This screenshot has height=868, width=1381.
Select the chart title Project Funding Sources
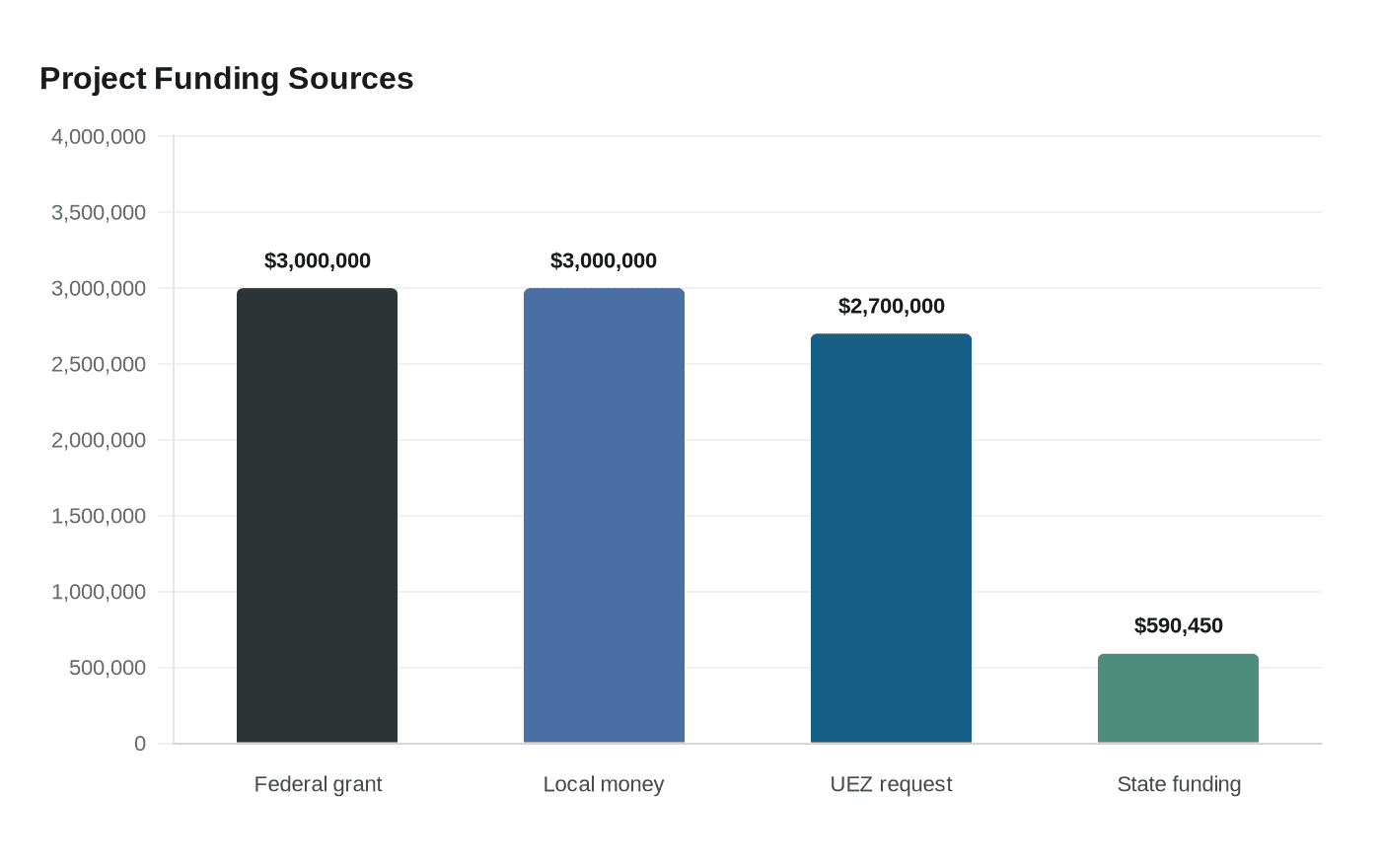click(x=227, y=78)
